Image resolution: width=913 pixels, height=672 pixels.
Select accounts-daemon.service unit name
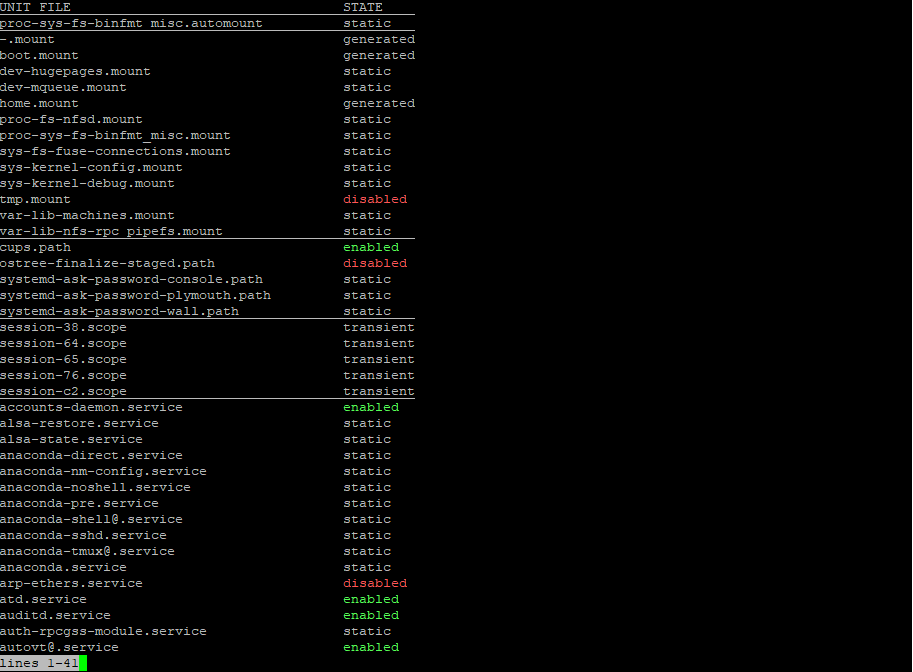click(x=91, y=408)
